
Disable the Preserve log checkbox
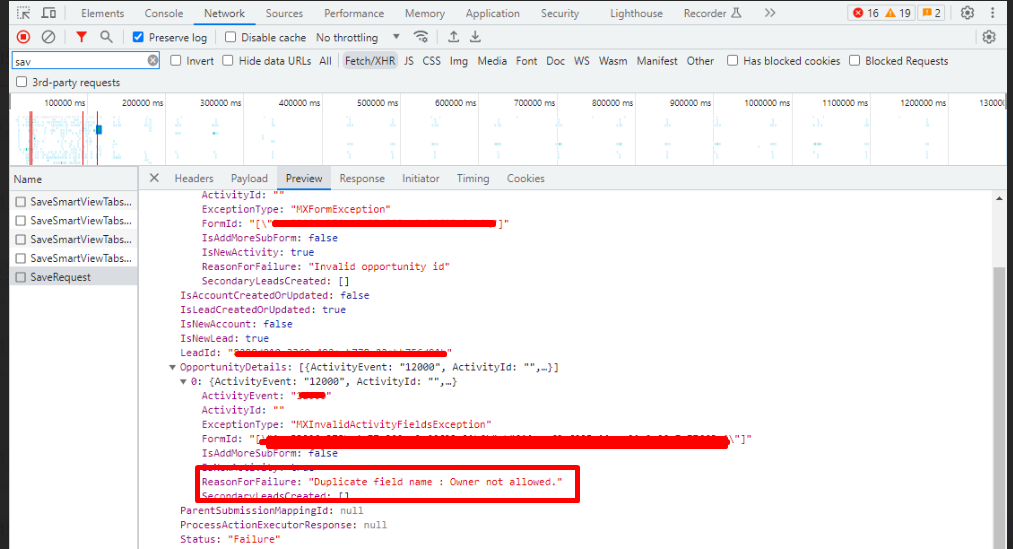(139, 37)
